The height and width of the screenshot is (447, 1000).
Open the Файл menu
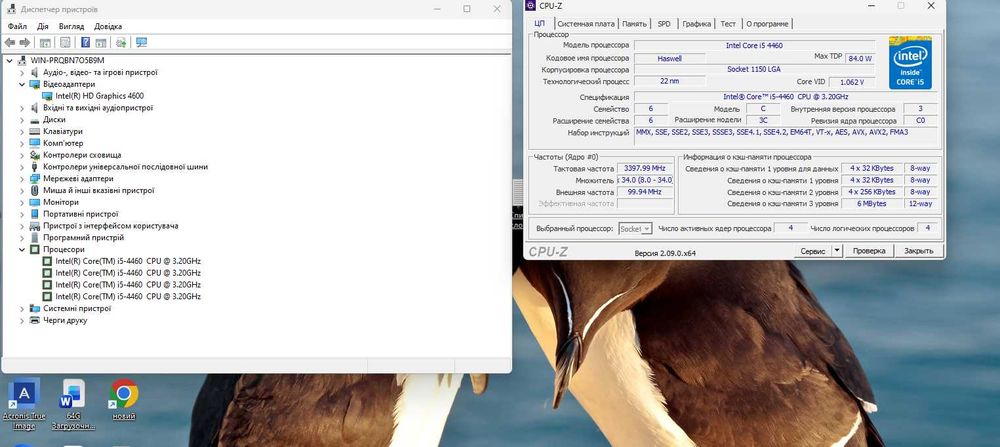tap(17, 26)
